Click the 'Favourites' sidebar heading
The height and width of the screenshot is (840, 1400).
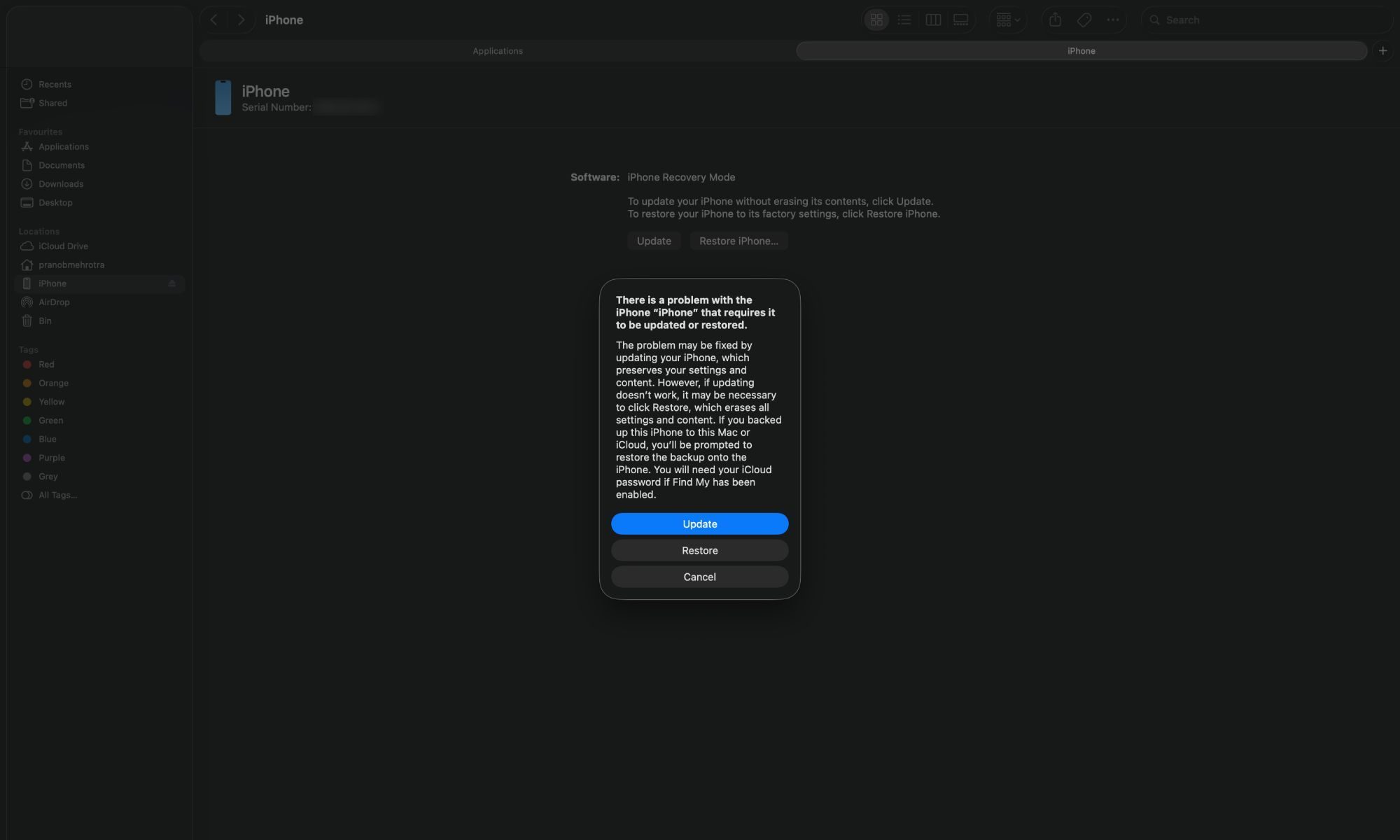tap(41, 132)
